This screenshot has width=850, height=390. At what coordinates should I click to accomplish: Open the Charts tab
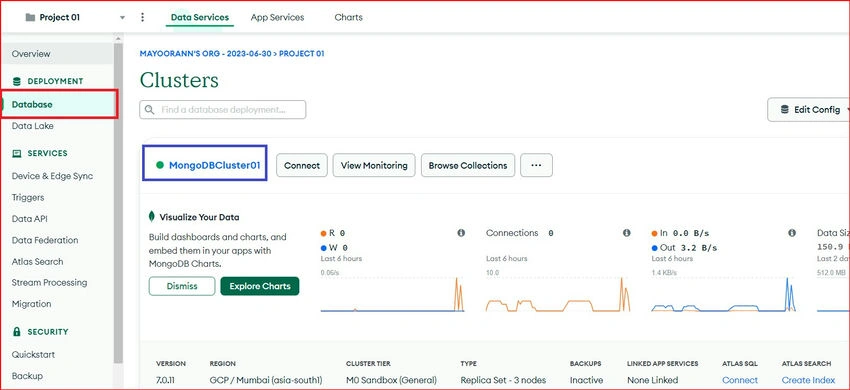[349, 17]
